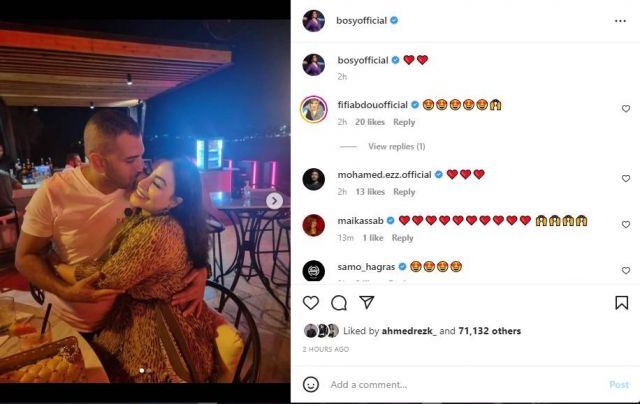This screenshot has width=640, height=404.
Task: Share post via paper plane icon
Action: click(367, 302)
